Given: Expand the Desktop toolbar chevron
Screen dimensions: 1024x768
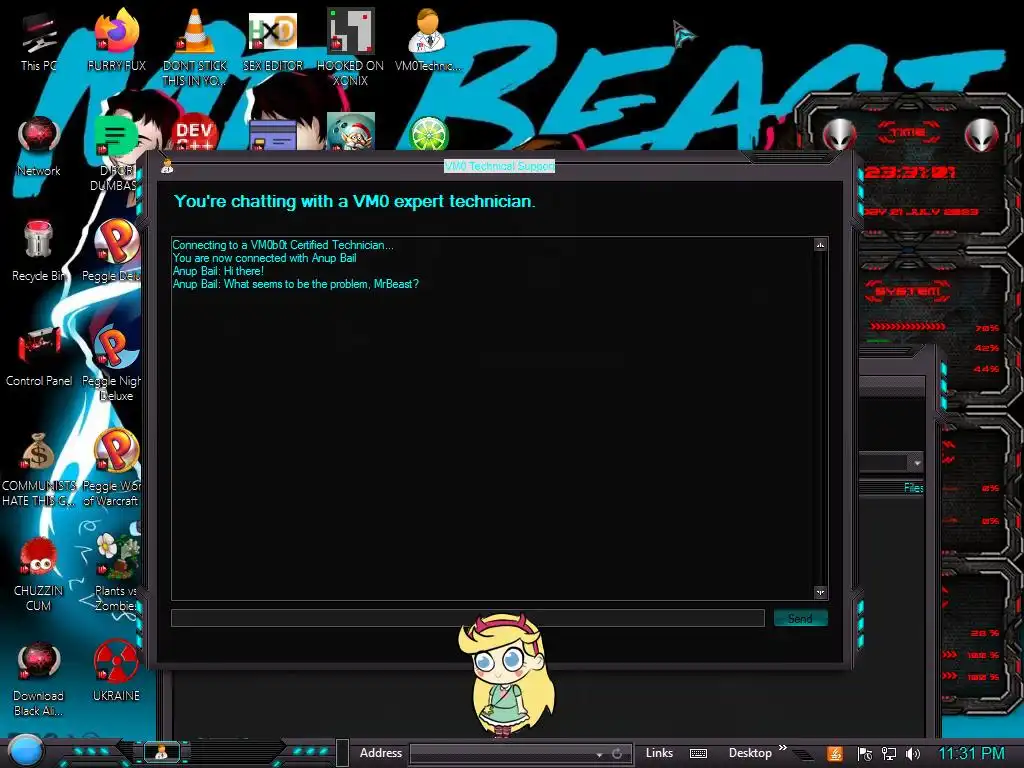Looking at the screenshot, I should pos(782,748).
